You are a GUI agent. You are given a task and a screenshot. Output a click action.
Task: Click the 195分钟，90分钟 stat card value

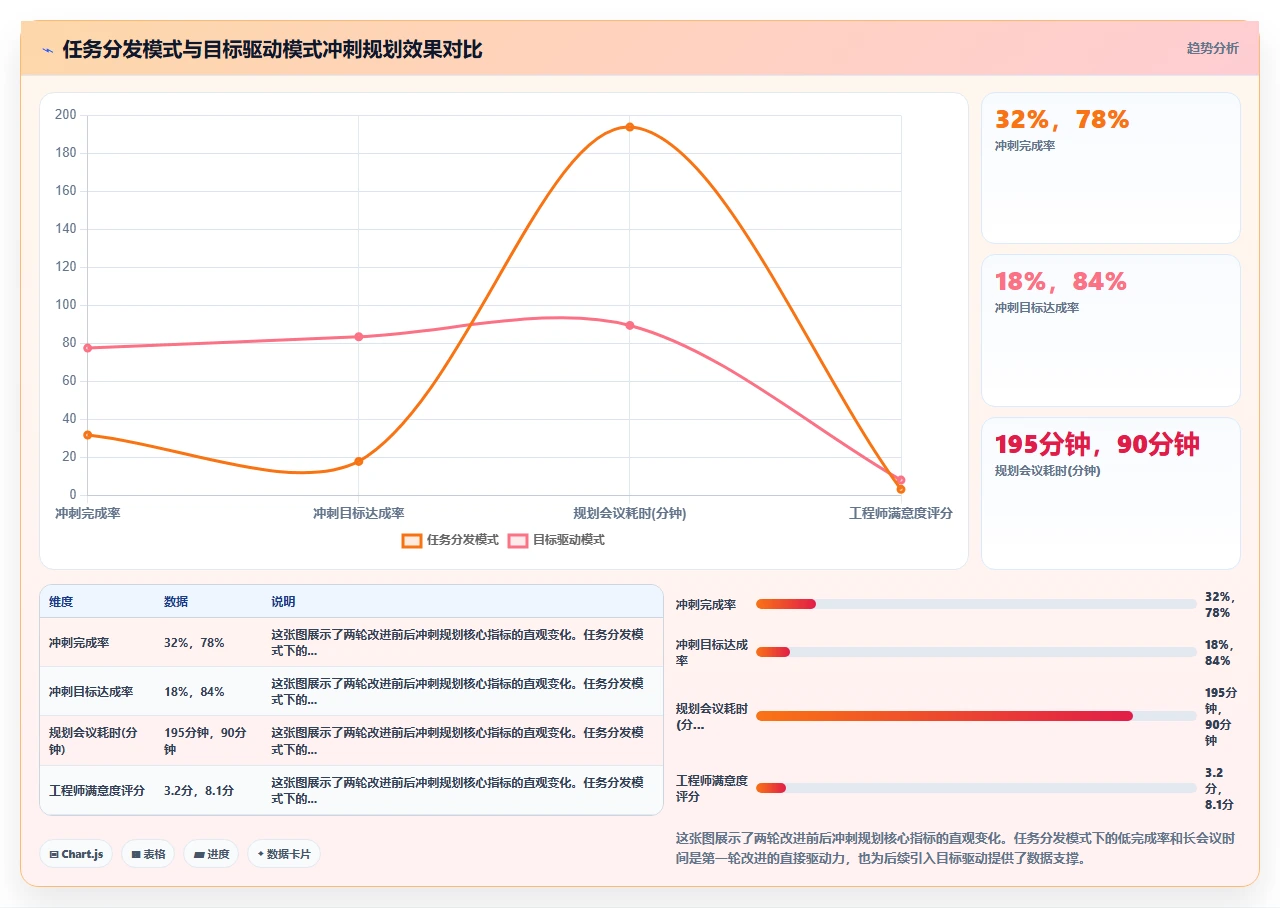point(1097,445)
